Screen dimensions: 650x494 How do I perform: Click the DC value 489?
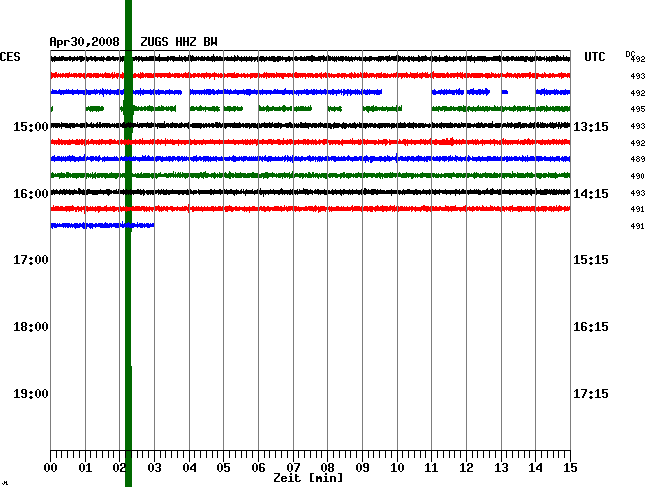pos(638,159)
